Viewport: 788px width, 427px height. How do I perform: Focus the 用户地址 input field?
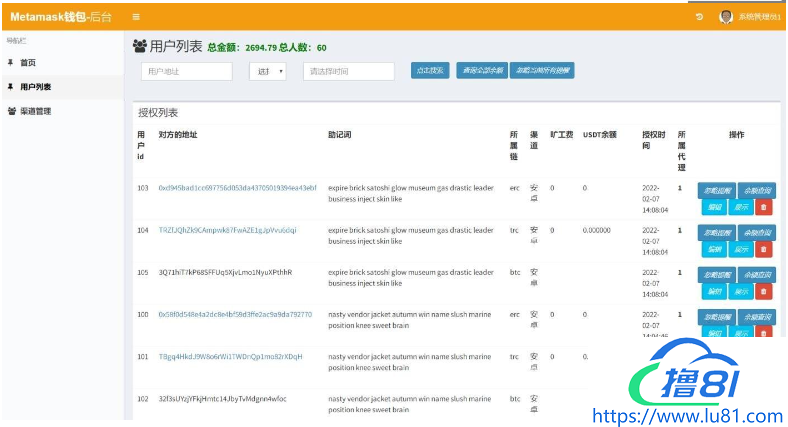coord(187,71)
